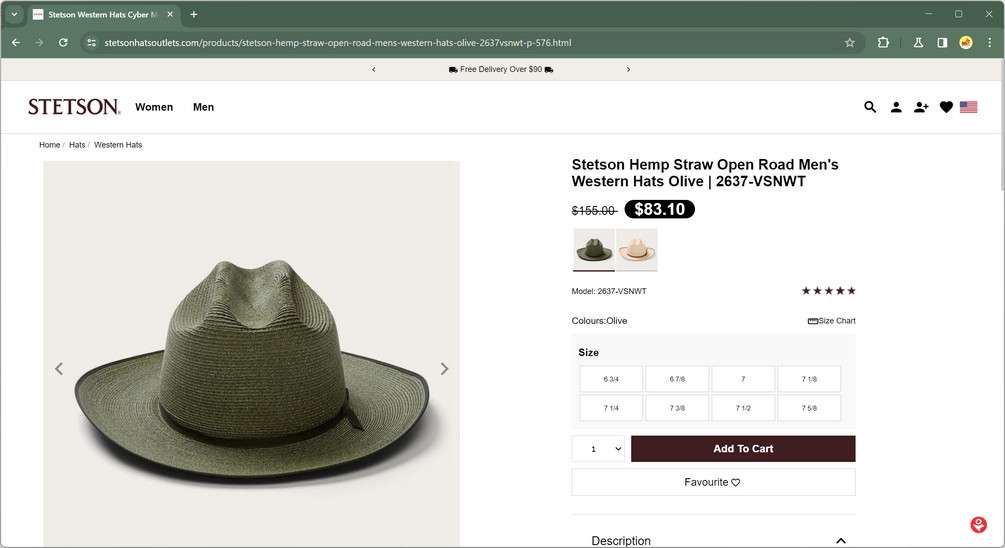The width and height of the screenshot is (1005, 548).
Task: Select size 7 1/8
Action: [809, 379]
